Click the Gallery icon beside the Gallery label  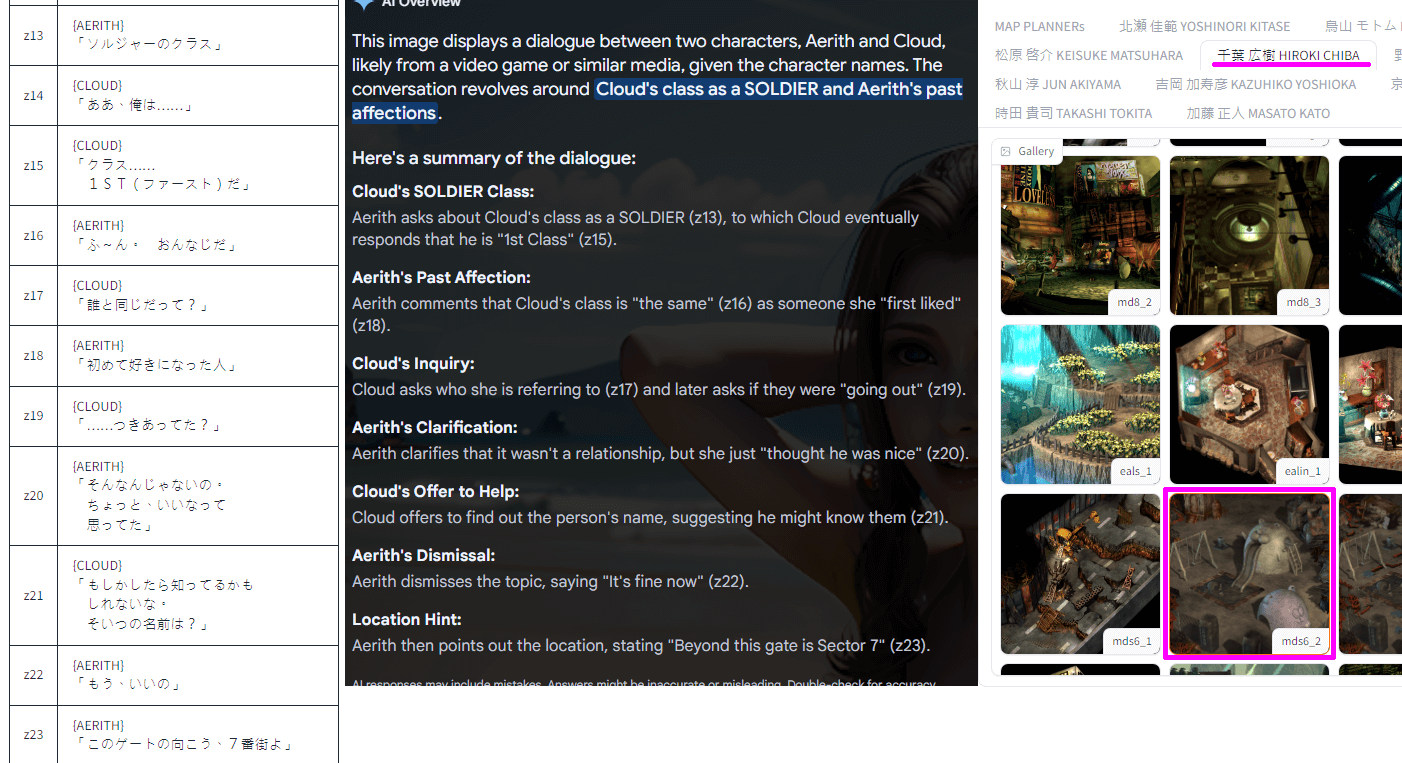[1006, 151]
